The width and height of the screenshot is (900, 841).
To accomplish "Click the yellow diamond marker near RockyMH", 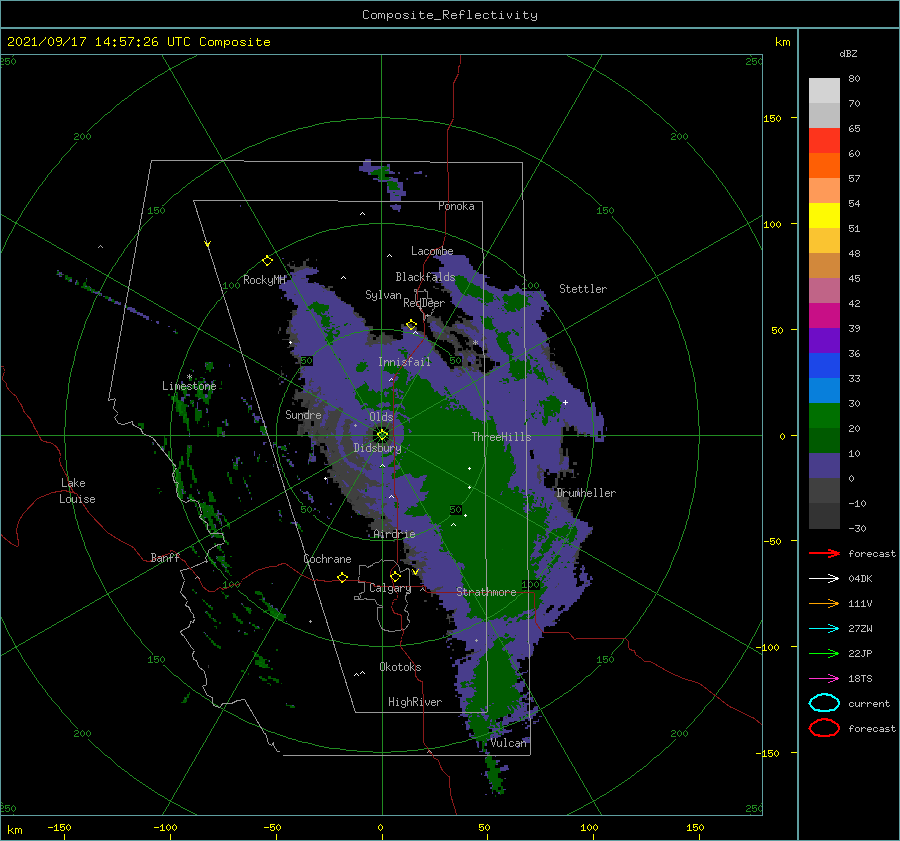I will (267, 261).
